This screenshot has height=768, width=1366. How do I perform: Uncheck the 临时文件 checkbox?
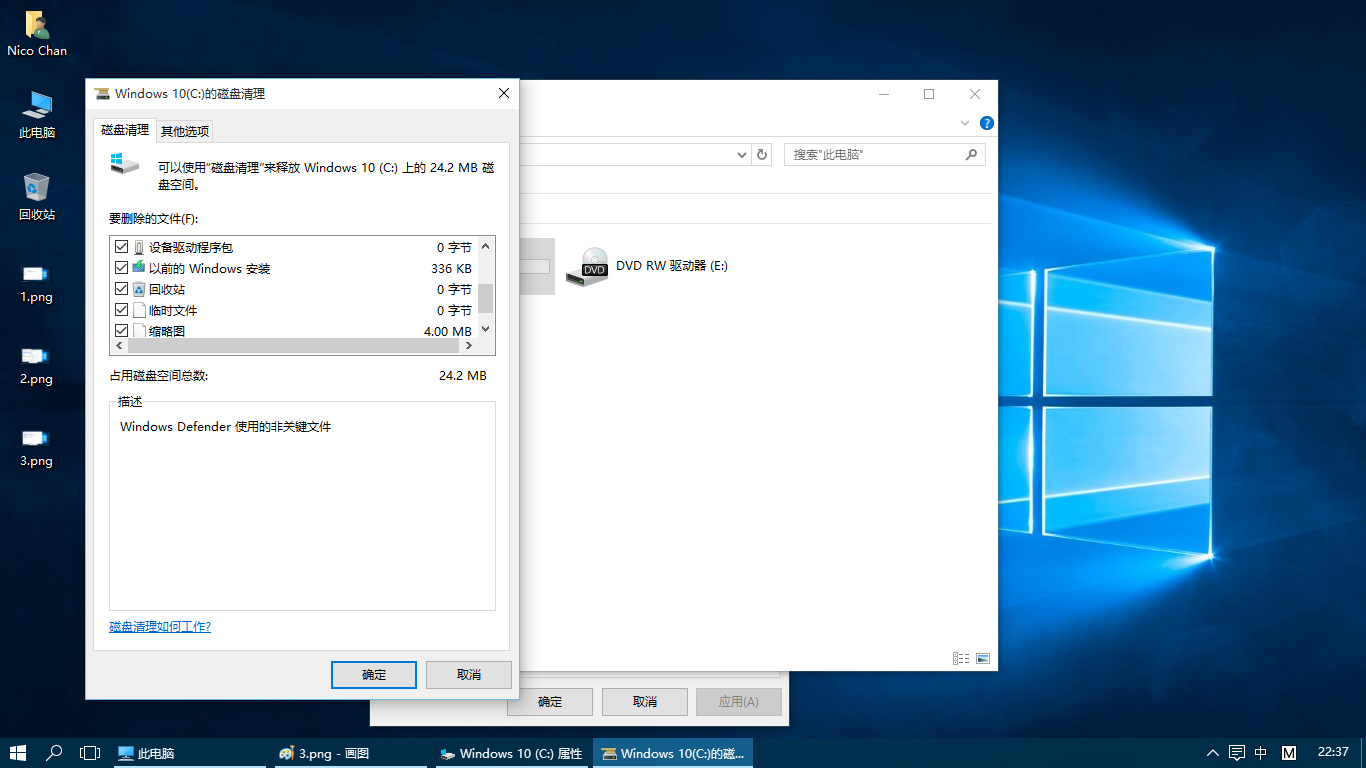click(x=122, y=310)
